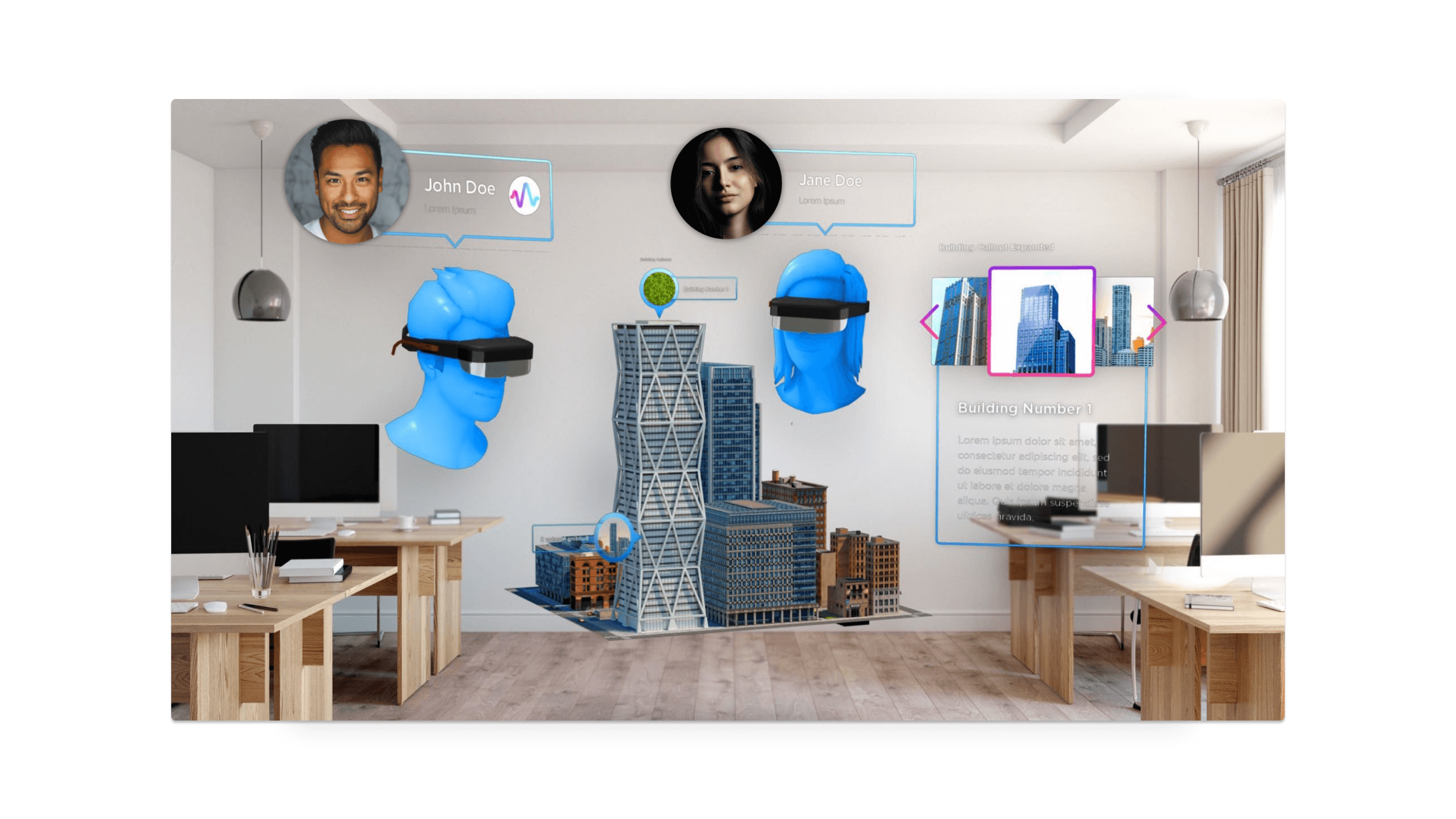The height and width of the screenshot is (819, 1456).
Task: Click the next image arrow for Building Number 1
Action: (x=1153, y=322)
